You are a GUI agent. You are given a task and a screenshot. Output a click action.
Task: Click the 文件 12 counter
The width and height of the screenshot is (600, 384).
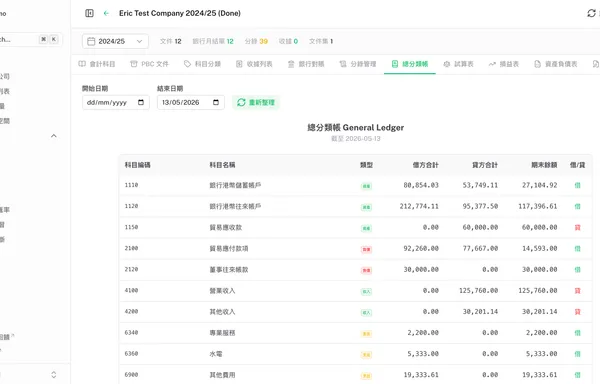[171, 41]
